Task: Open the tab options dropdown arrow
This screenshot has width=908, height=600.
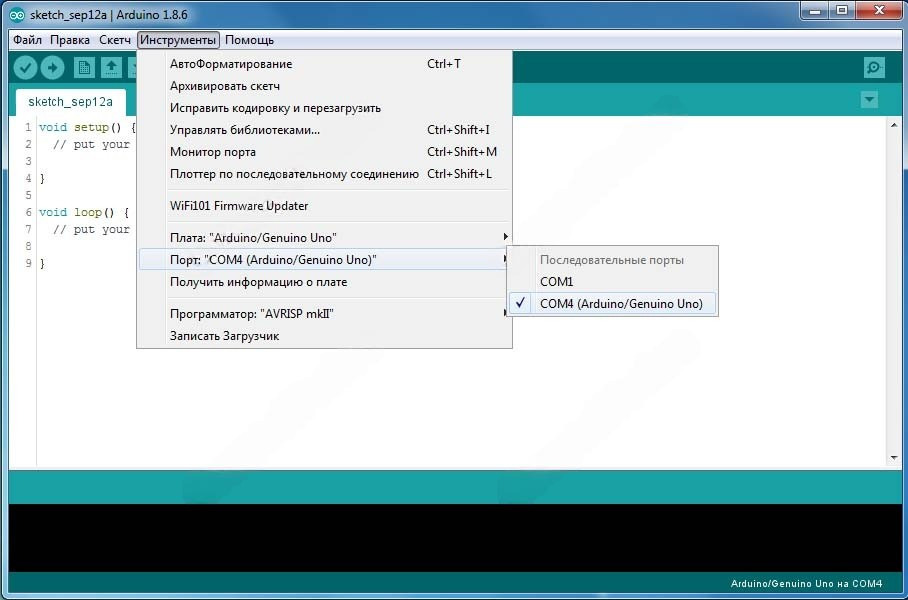Action: (x=869, y=99)
